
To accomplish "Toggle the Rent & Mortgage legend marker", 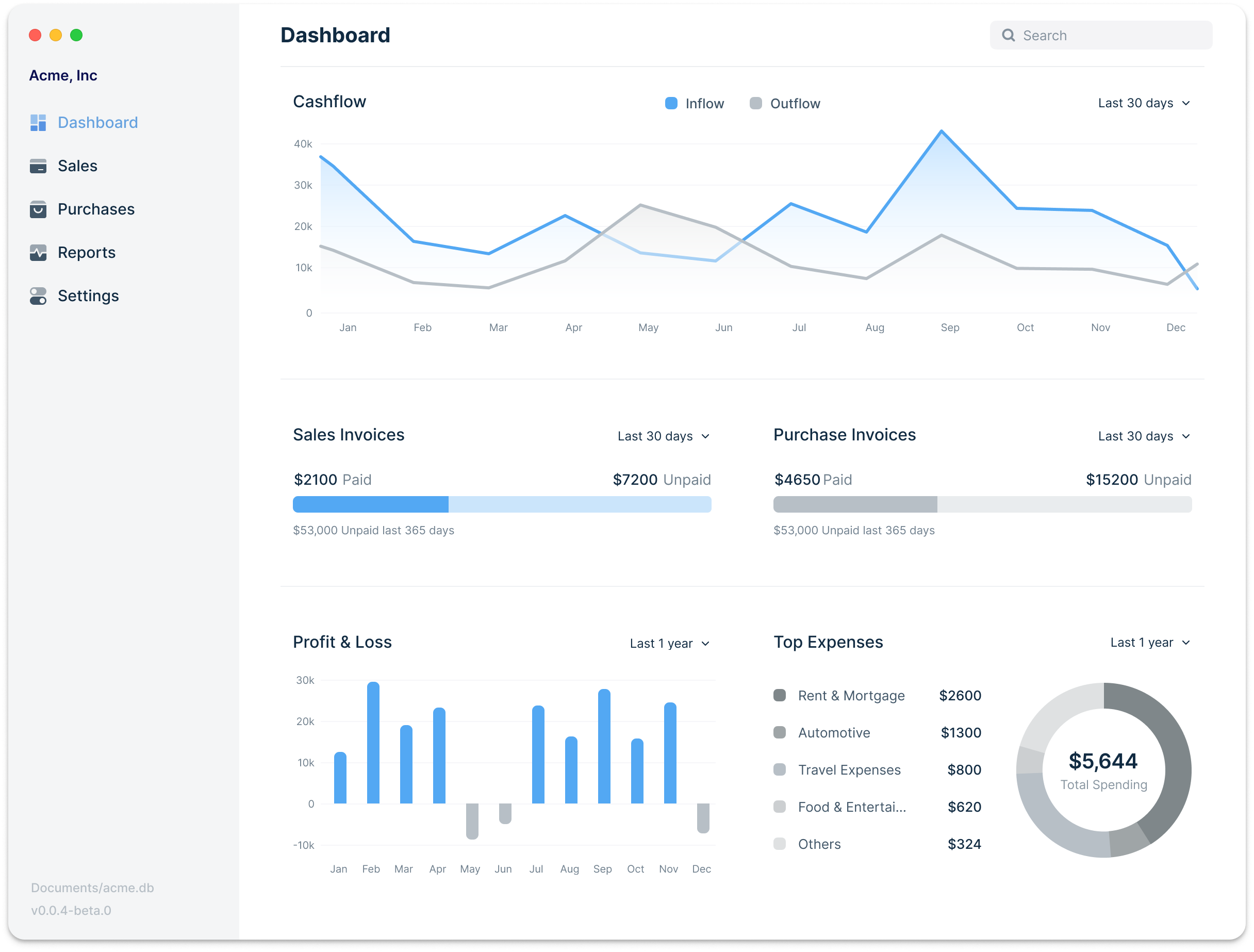I will tap(780, 695).
